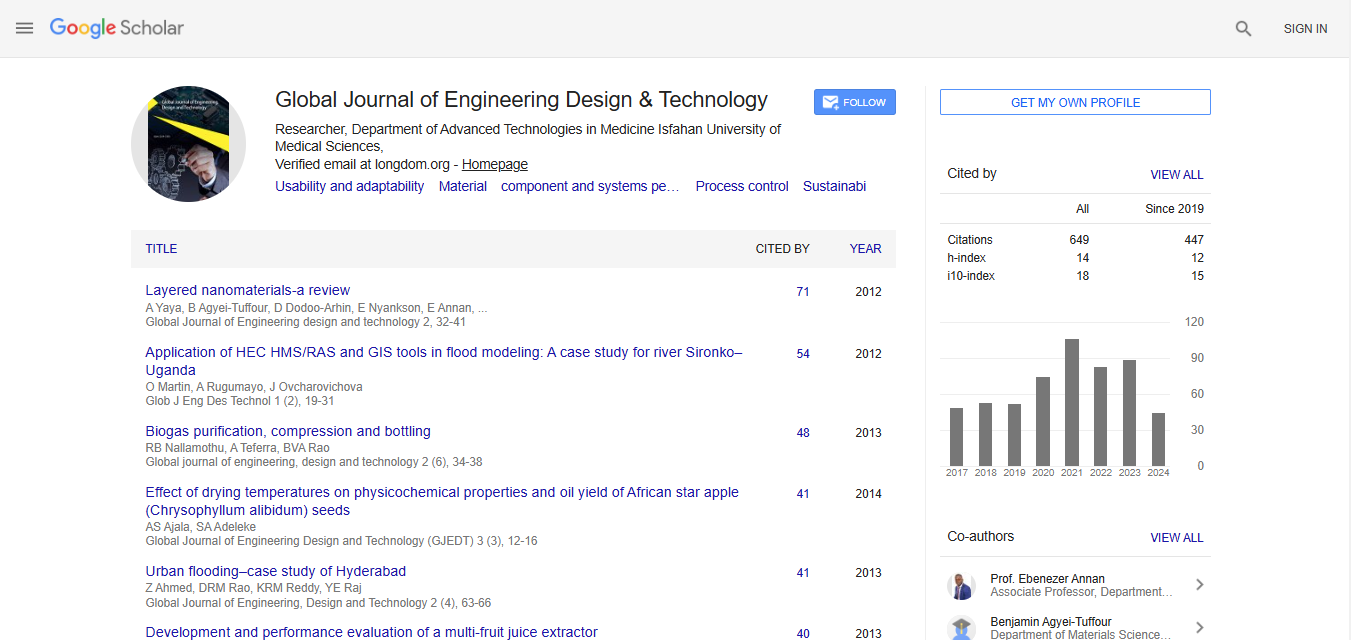This screenshot has width=1351, height=640.
Task: Open 'Layered nanomaterials-a review' article
Action: 247,290
